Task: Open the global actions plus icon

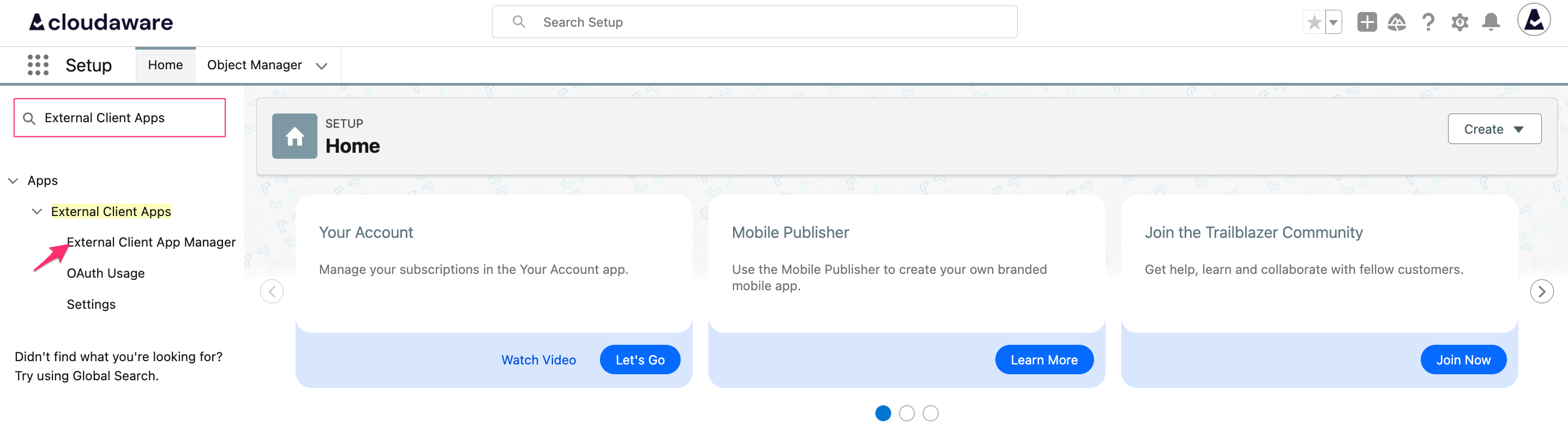Action: click(1367, 22)
